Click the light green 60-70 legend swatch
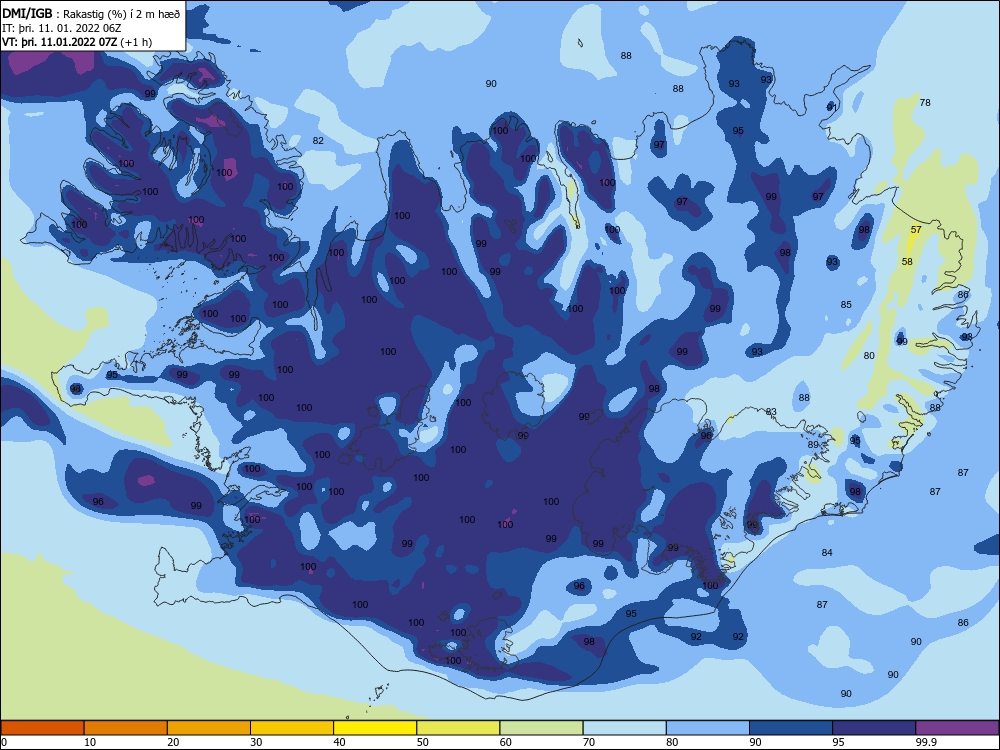1000x750 pixels. (x=541, y=728)
